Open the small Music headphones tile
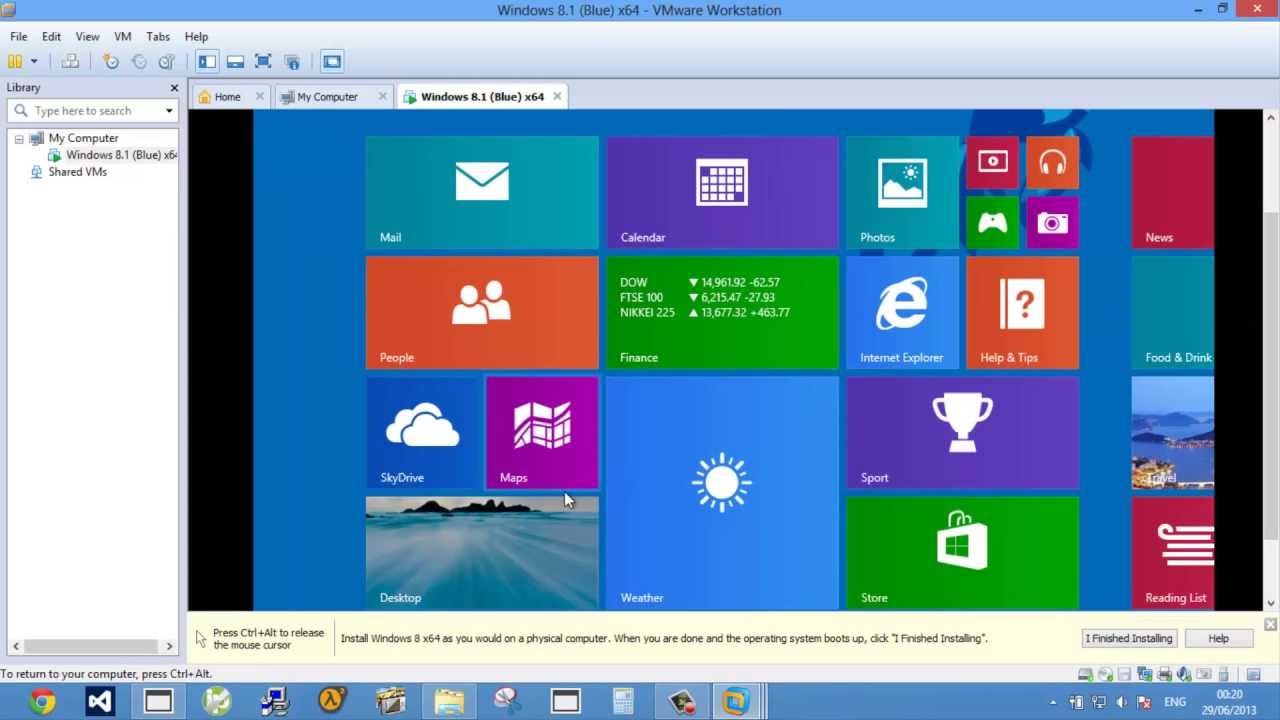1280x720 pixels. pos(1052,162)
